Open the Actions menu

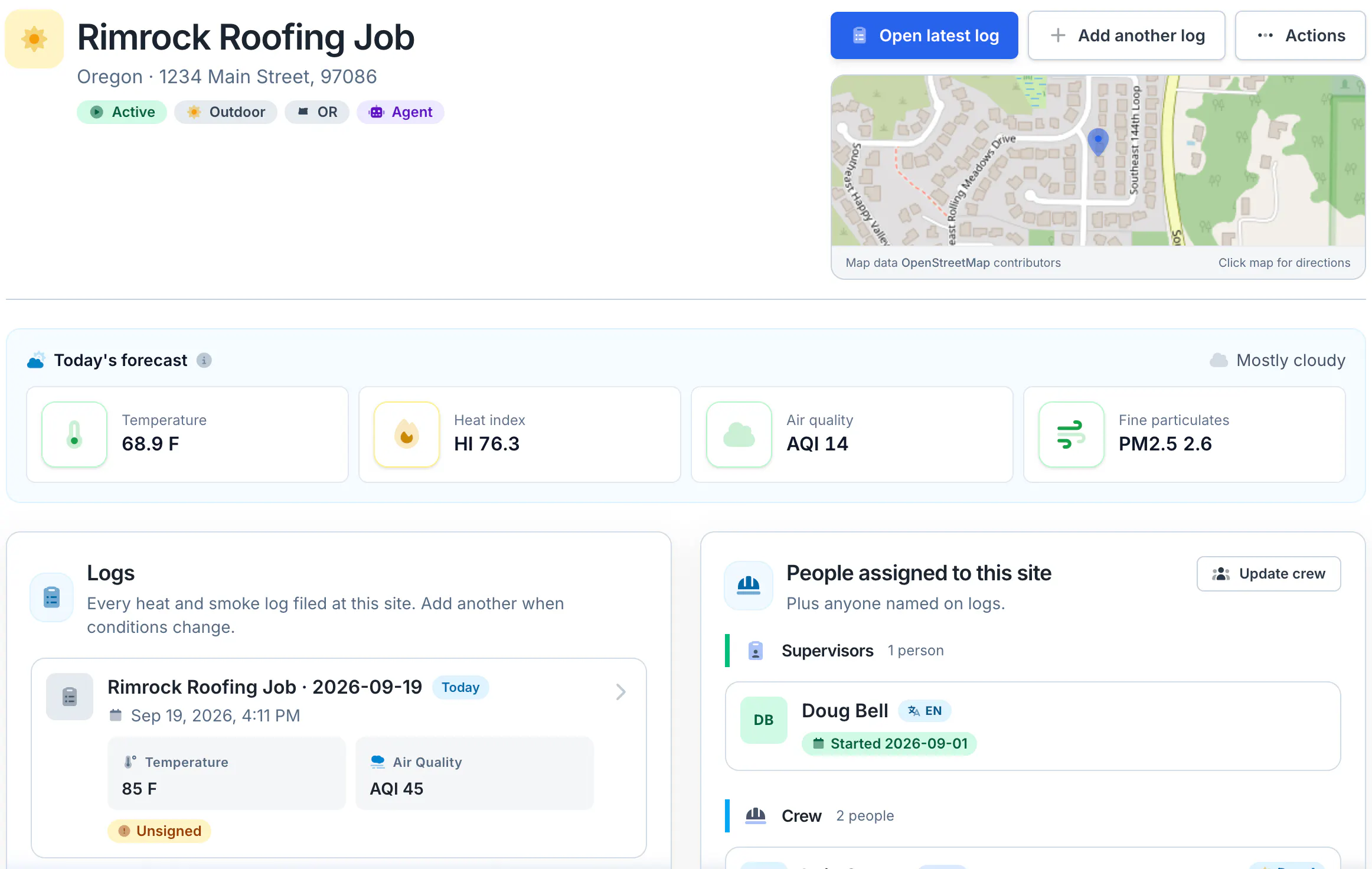click(x=1300, y=35)
